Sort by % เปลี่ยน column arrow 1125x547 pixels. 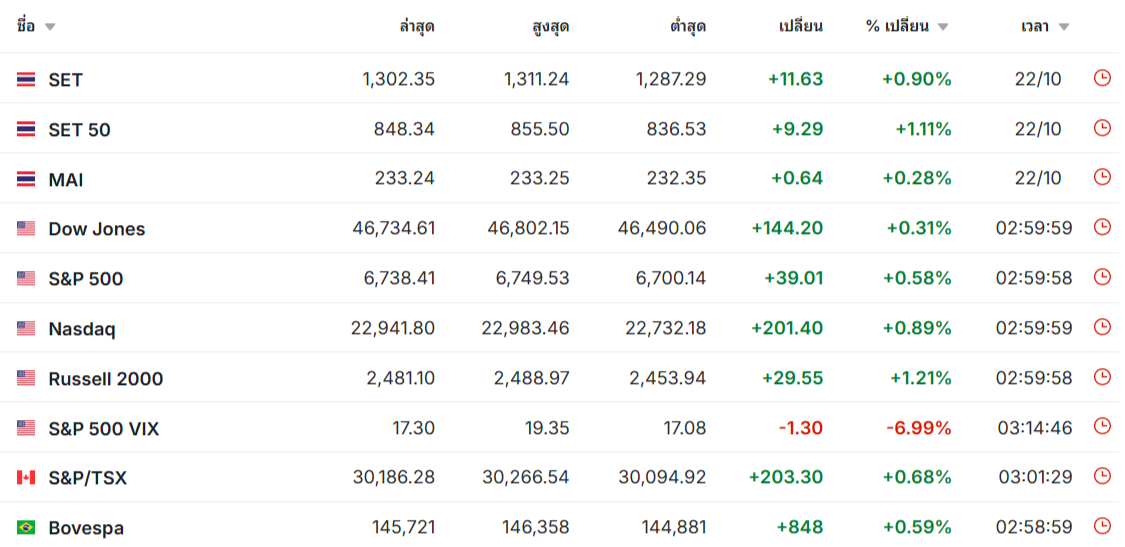click(943, 27)
